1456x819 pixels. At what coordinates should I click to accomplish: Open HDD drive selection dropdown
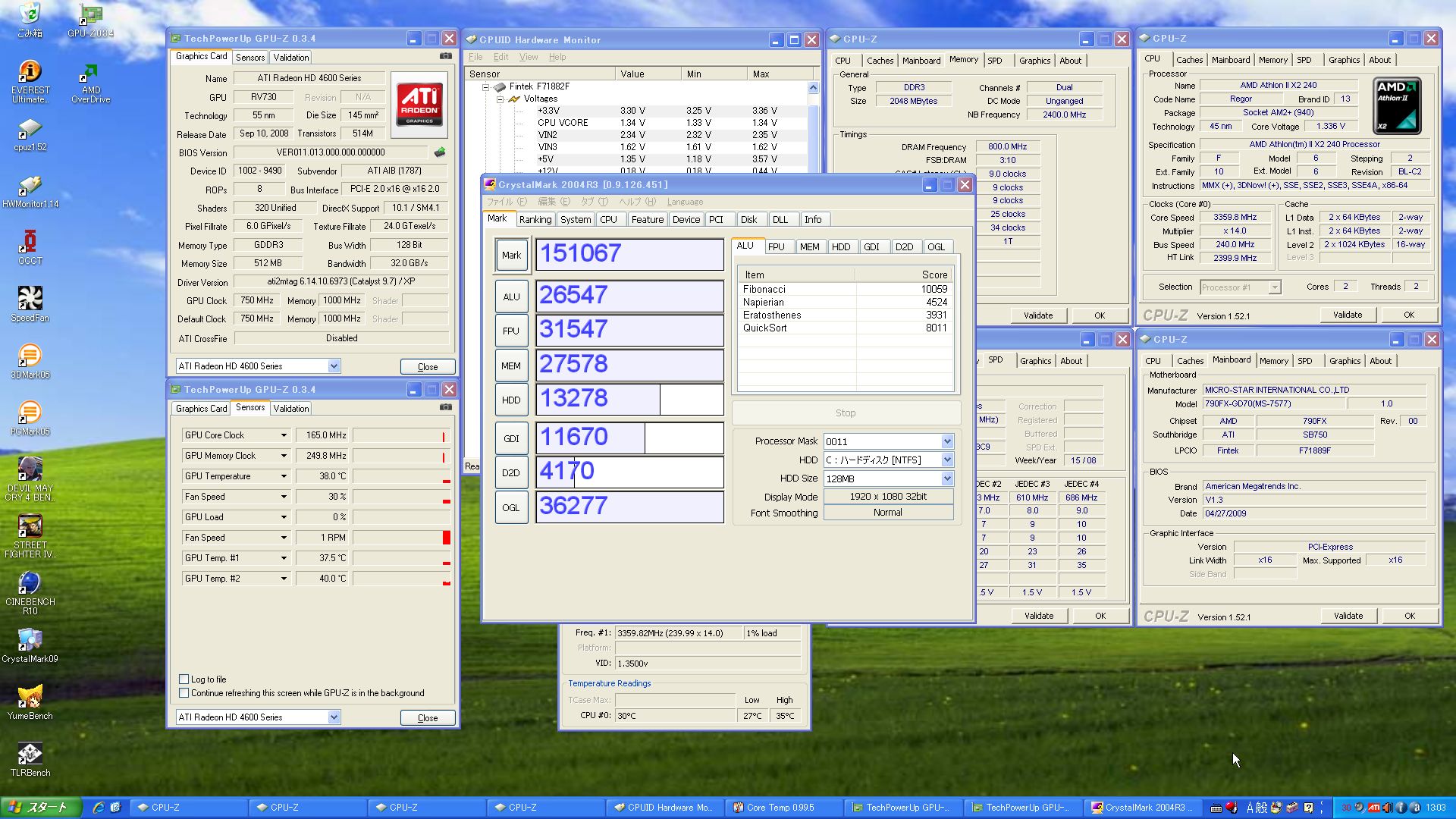[947, 460]
